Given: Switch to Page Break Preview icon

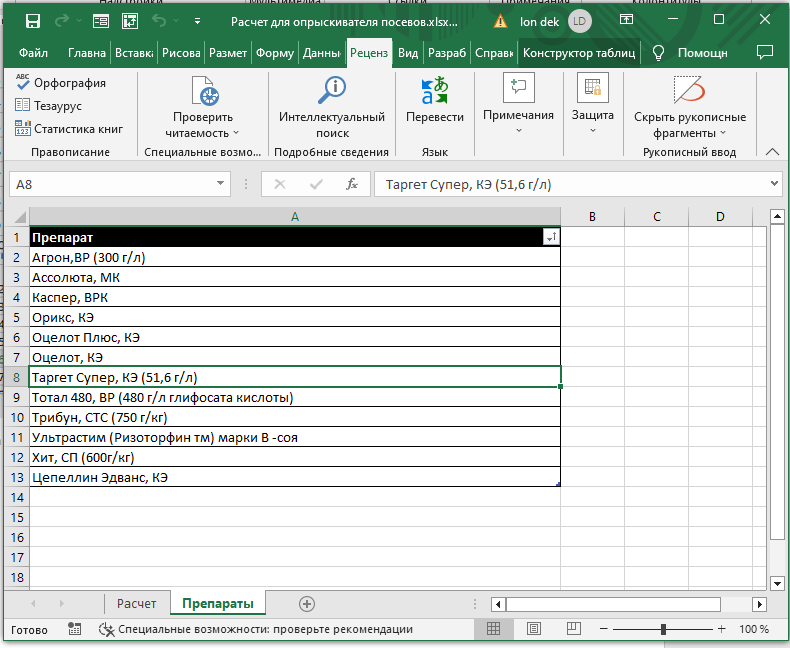Looking at the screenshot, I should coord(573,628).
